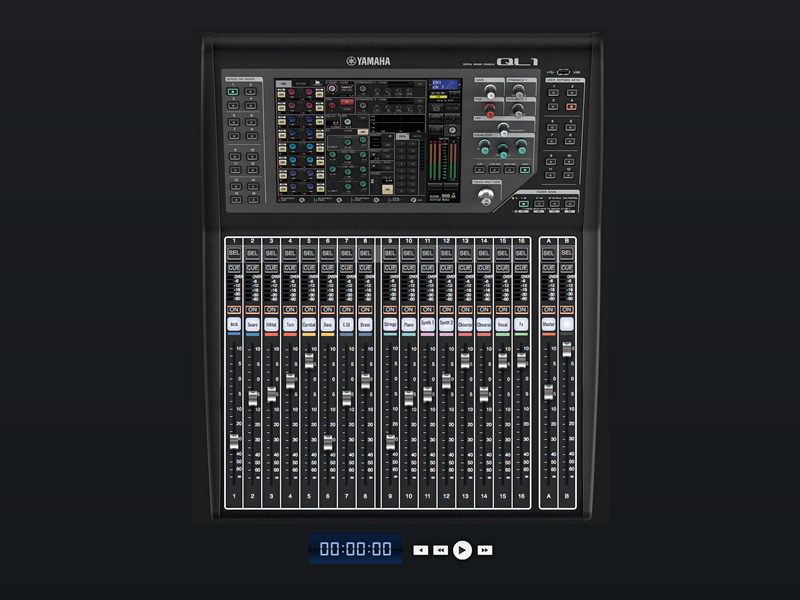This screenshot has width=800, height=600.
Task: Click the Master channel name display
Action: pyautogui.click(x=548, y=324)
